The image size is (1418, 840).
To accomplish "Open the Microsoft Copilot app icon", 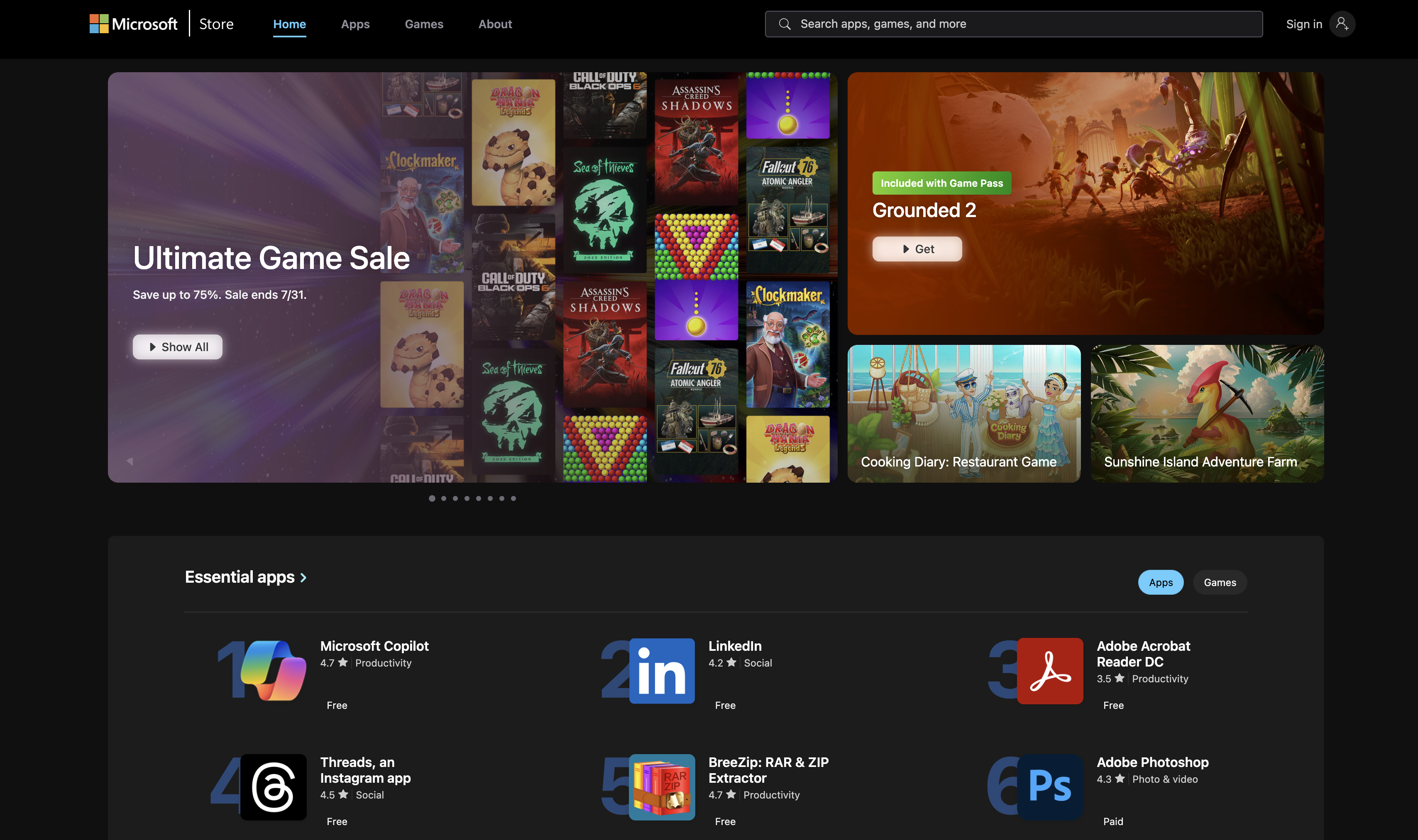I will (x=274, y=671).
